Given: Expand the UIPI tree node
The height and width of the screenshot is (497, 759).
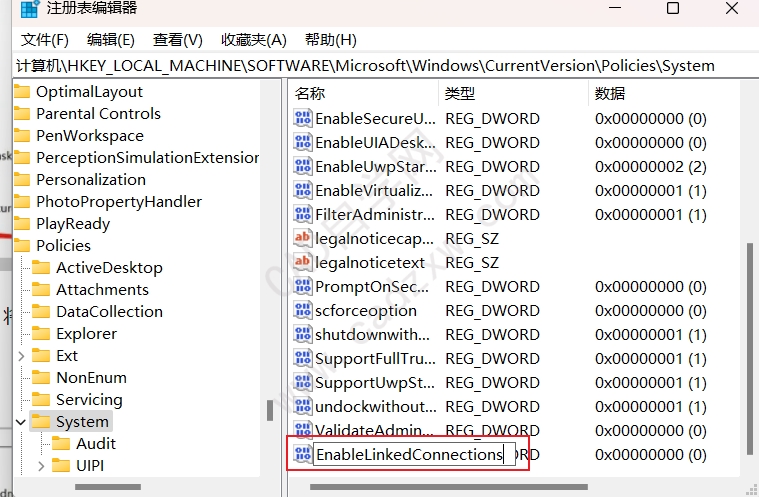Looking at the screenshot, I should coord(41,466).
